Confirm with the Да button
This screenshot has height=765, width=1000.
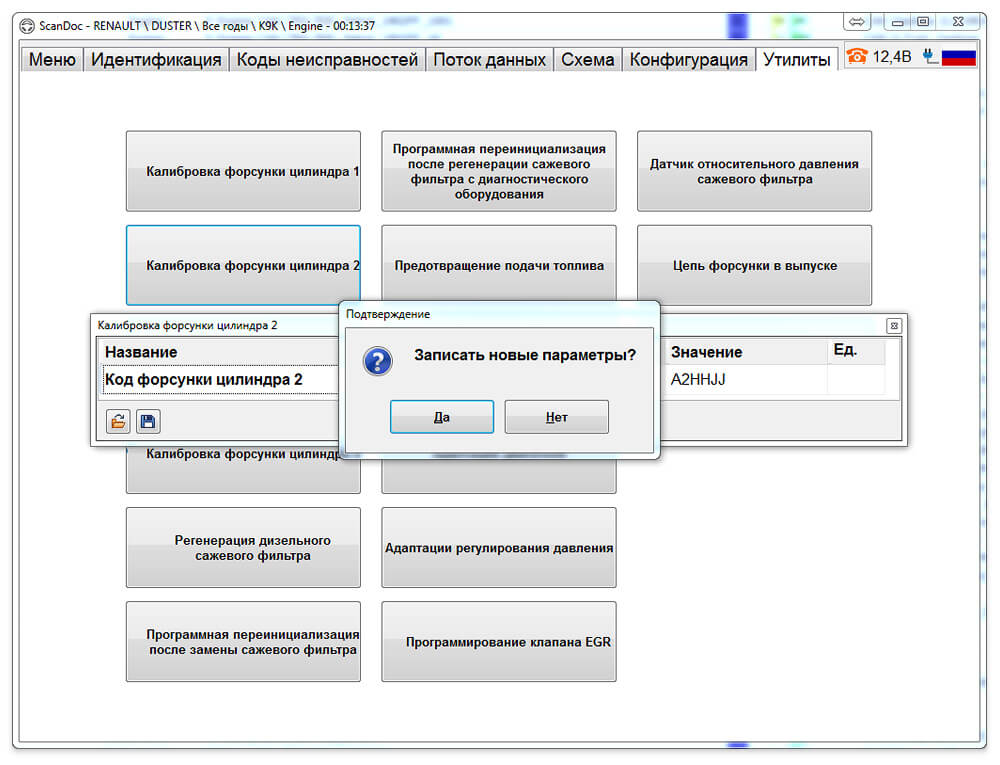442,417
